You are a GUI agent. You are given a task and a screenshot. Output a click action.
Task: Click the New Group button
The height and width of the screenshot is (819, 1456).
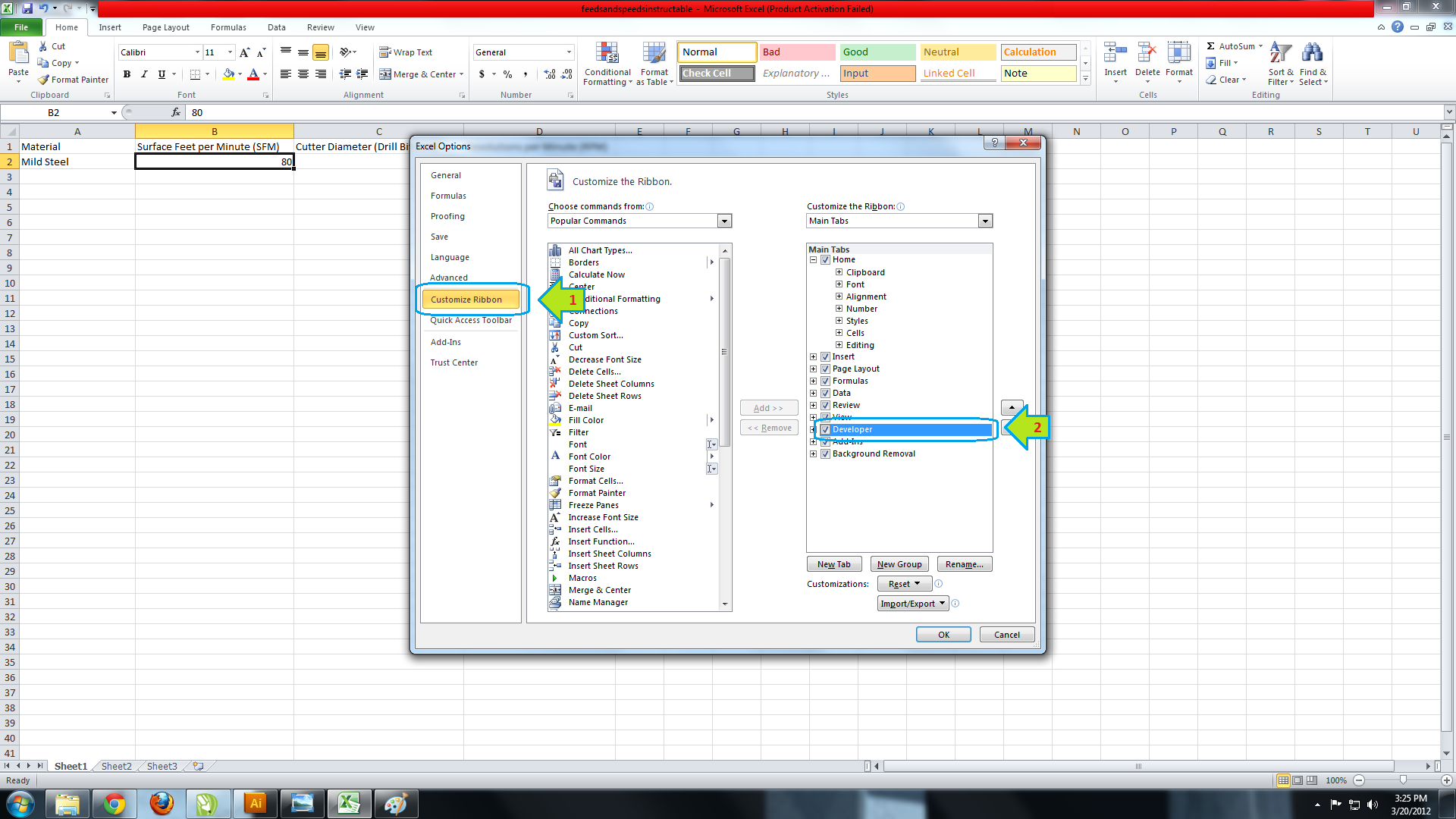[899, 564]
